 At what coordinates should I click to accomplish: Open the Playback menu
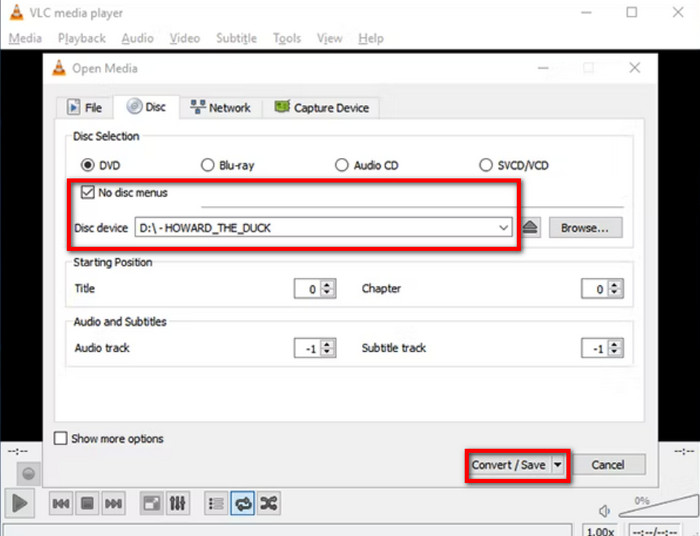tap(82, 38)
